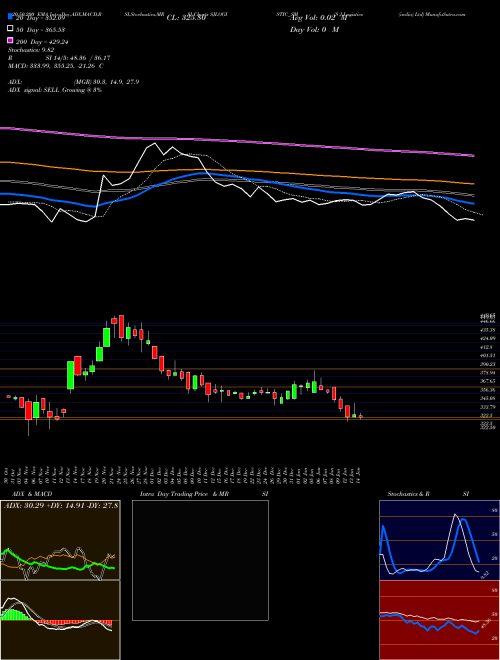The height and width of the screenshot is (660, 500).
Task: Click the peak of the white price line
Action: [x=156, y=144]
